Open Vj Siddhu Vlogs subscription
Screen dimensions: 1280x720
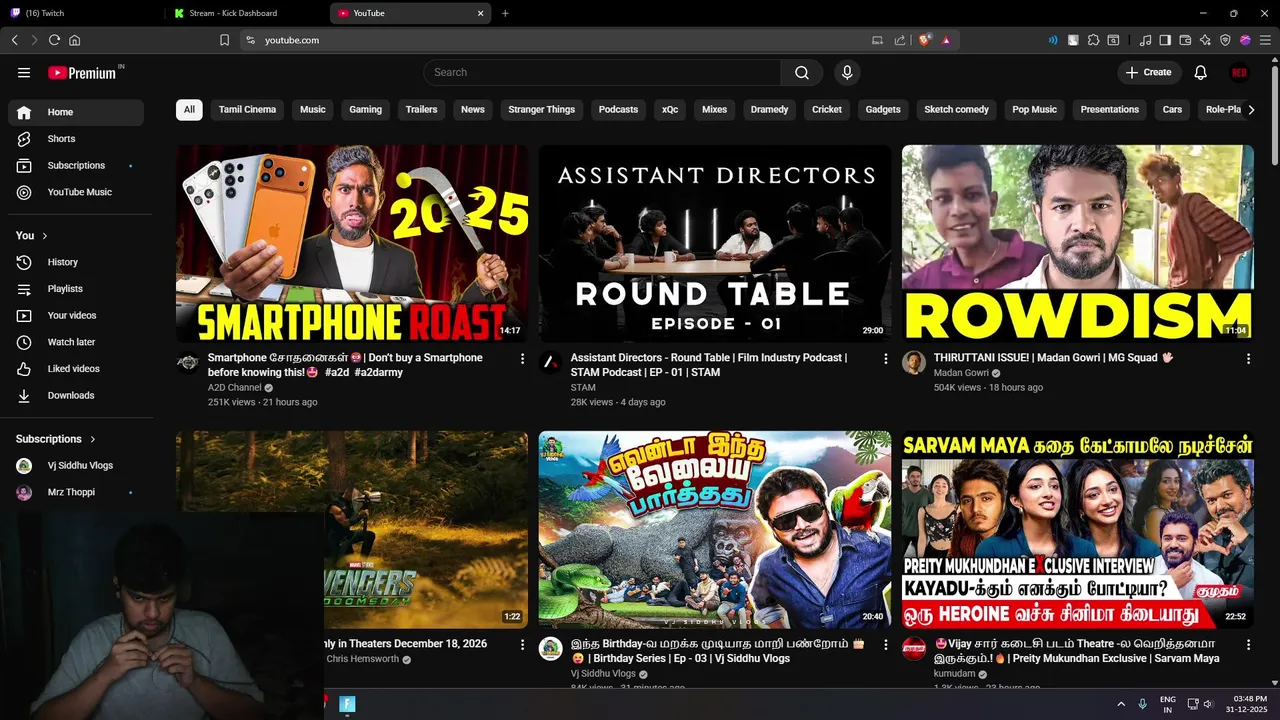pyautogui.click(x=76, y=466)
